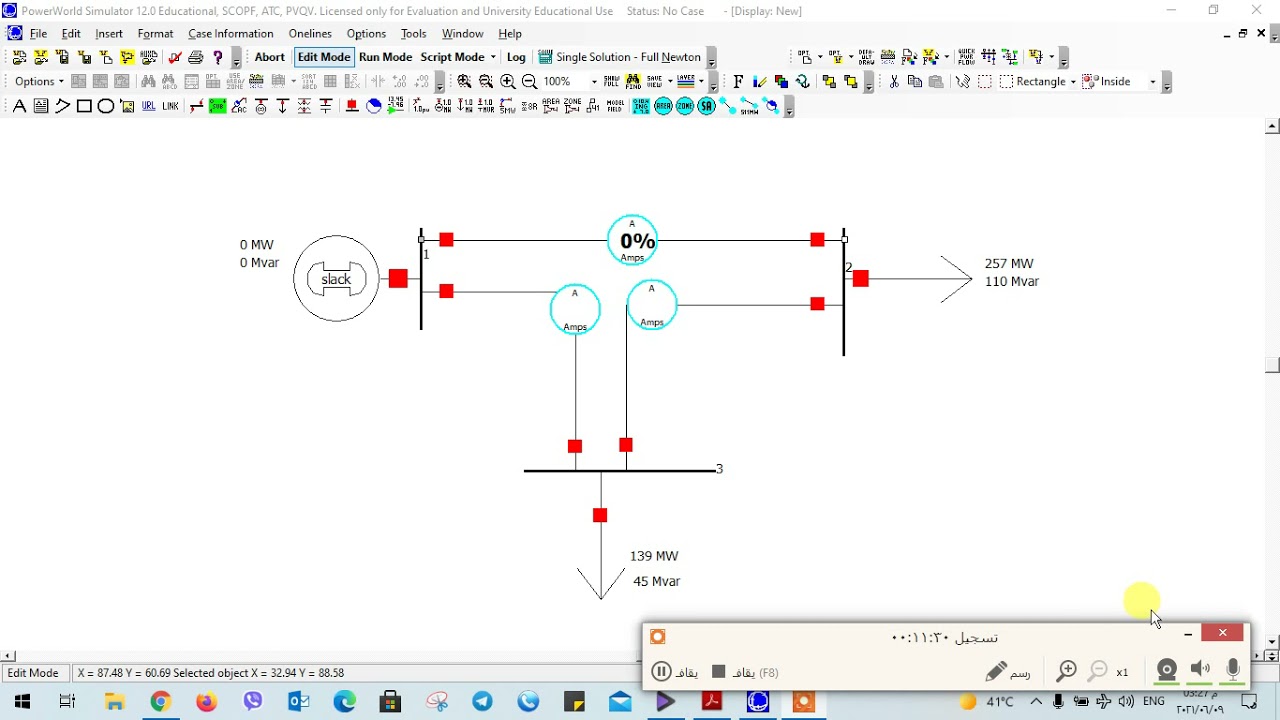Open the Options dropdown in toolbar
Screen dimensions: 1280x720
tap(39, 81)
